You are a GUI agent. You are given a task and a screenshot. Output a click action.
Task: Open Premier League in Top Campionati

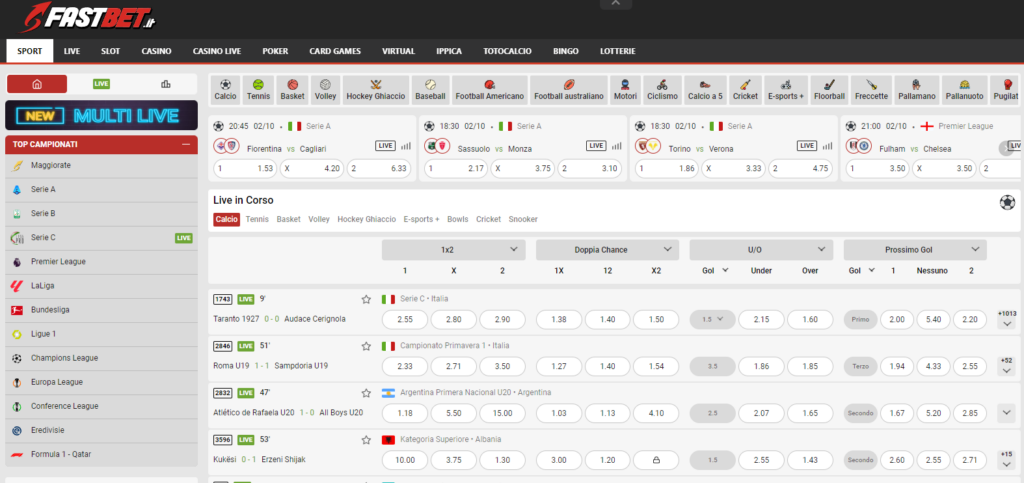coord(101,262)
